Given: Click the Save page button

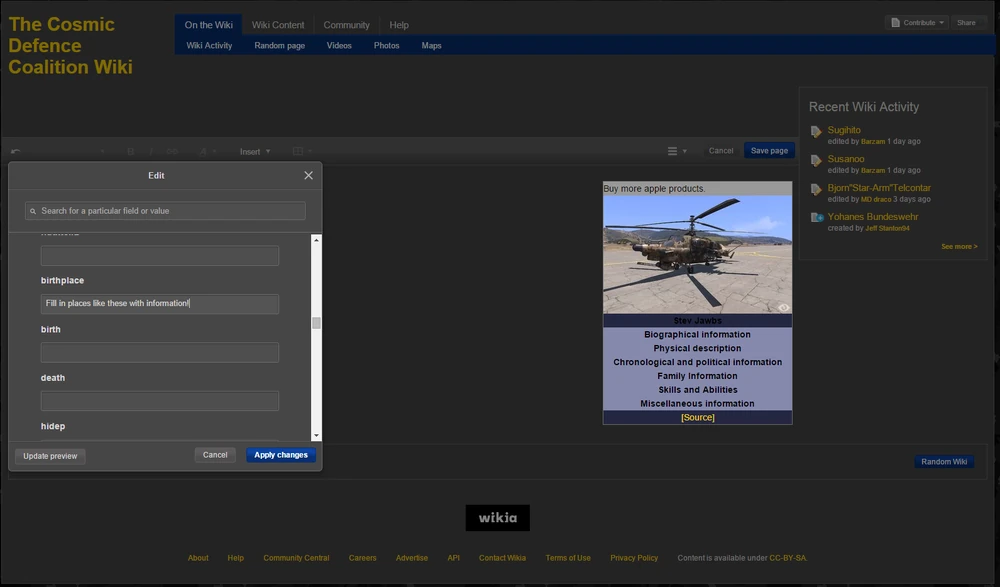Looking at the screenshot, I should (x=769, y=151).
